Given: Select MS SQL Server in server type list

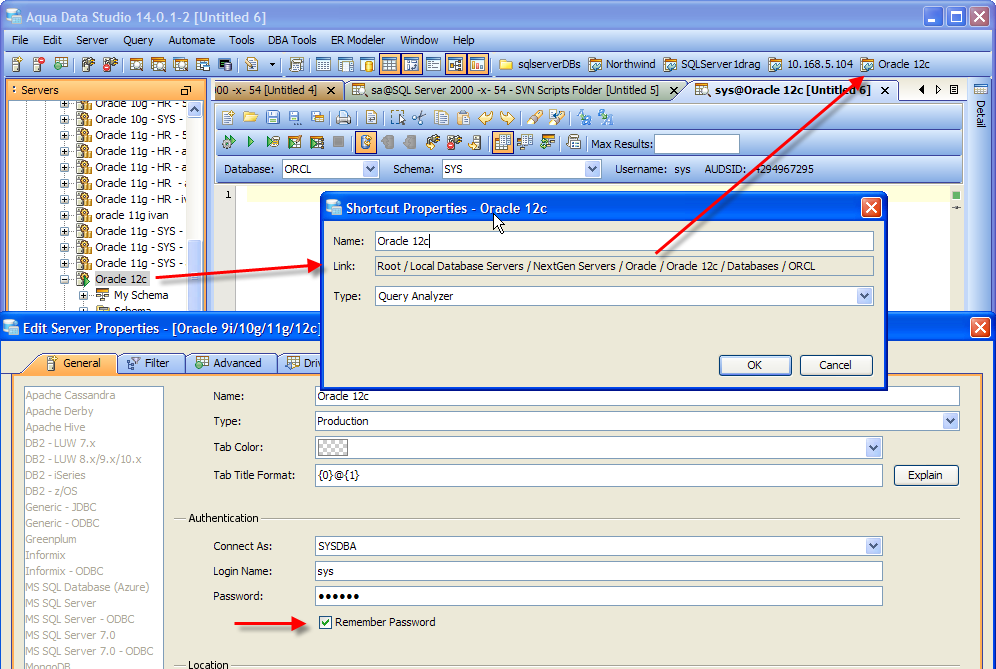Looking at the screenshot, I should pyautogui.click(x=61, y=603).
